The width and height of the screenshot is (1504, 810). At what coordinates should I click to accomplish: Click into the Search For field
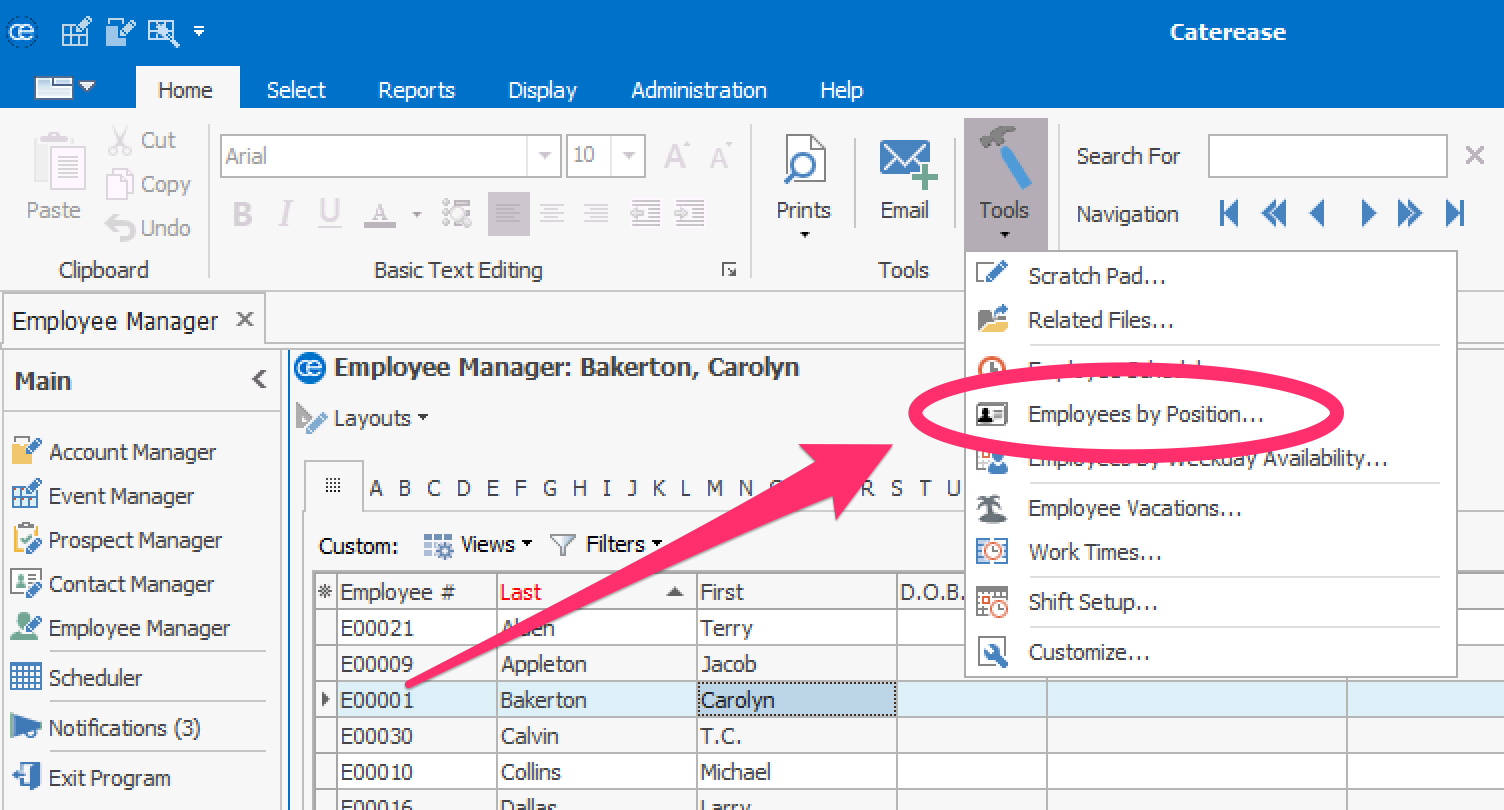click(1327, 156)
